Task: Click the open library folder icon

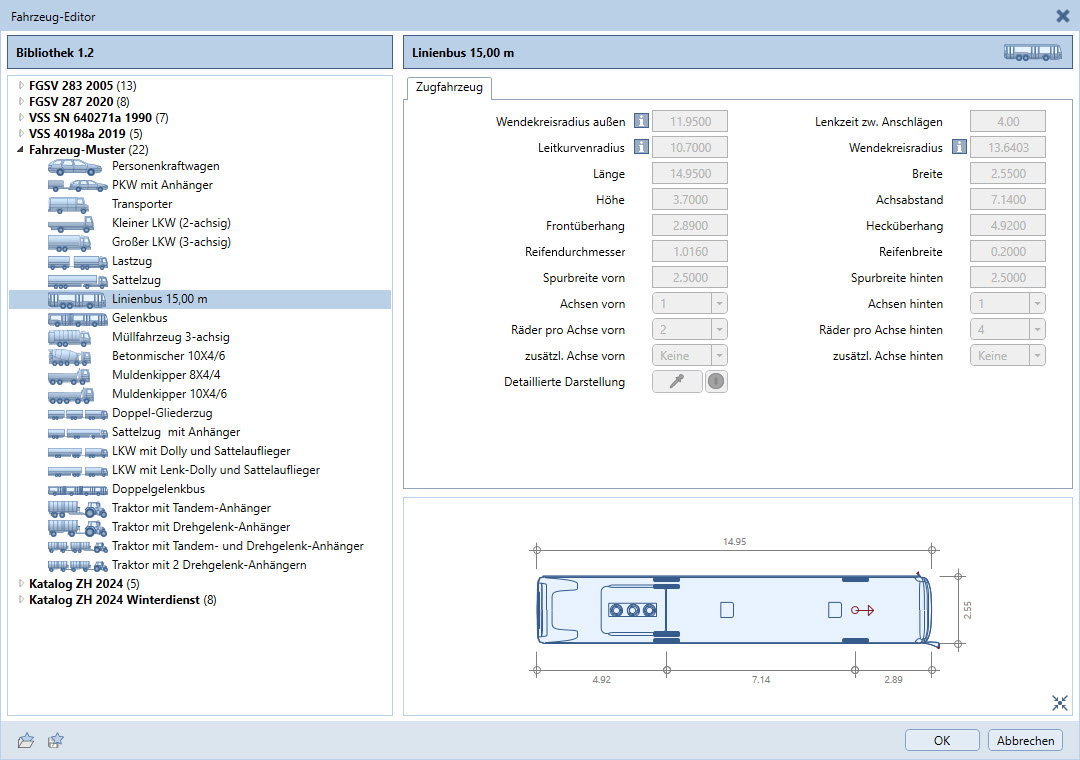Action: [26, 740]
